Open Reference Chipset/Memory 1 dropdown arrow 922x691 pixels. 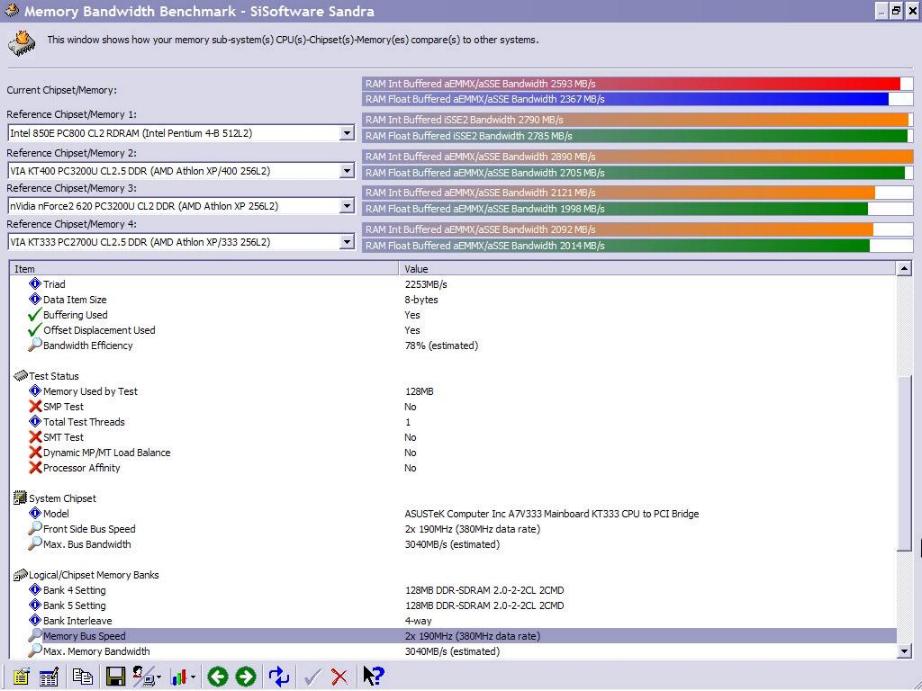pyautogui.click(x=347, y=133)
